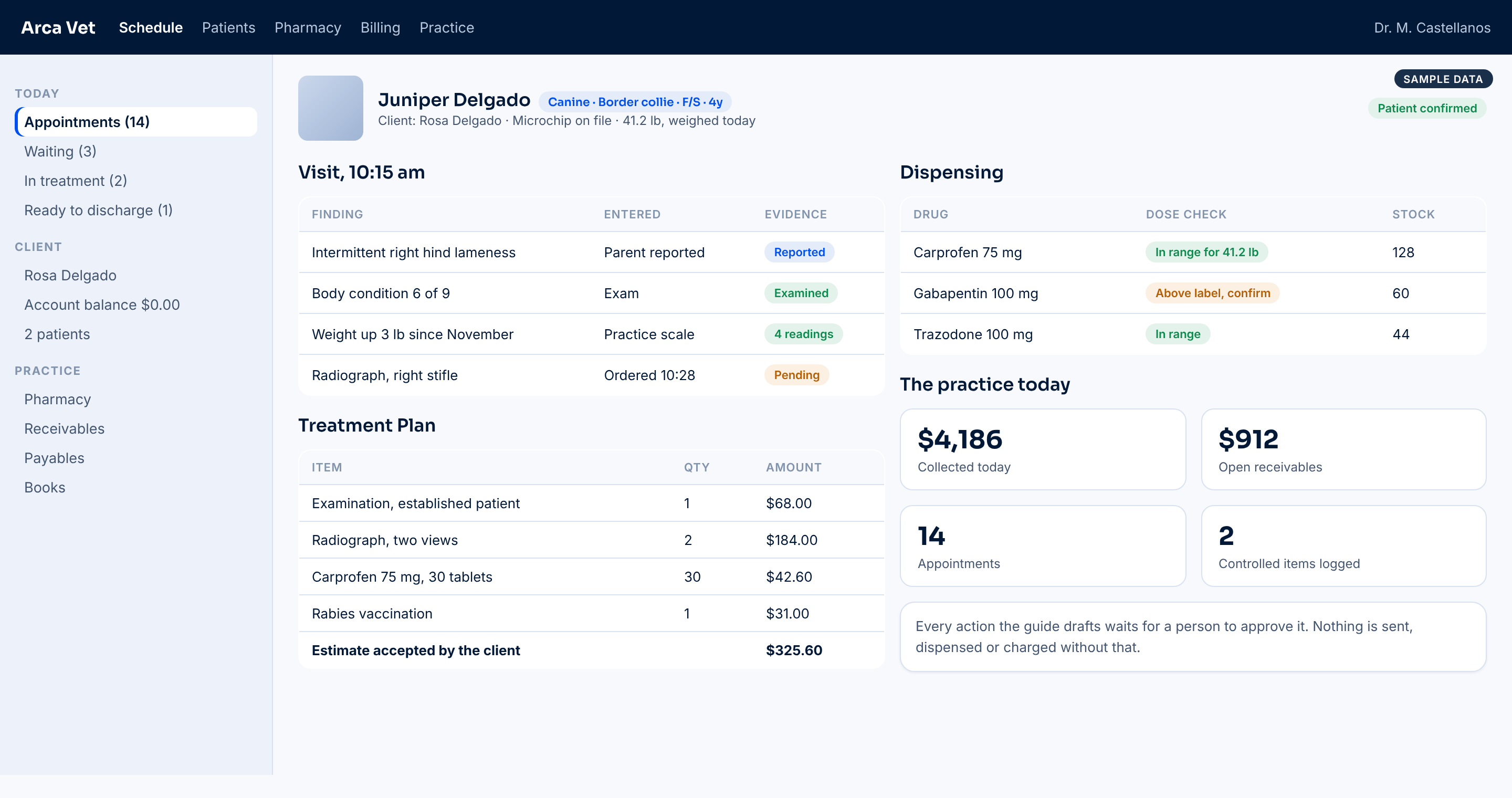Click the Canine Border collie signalment tag

pos(635,102)
